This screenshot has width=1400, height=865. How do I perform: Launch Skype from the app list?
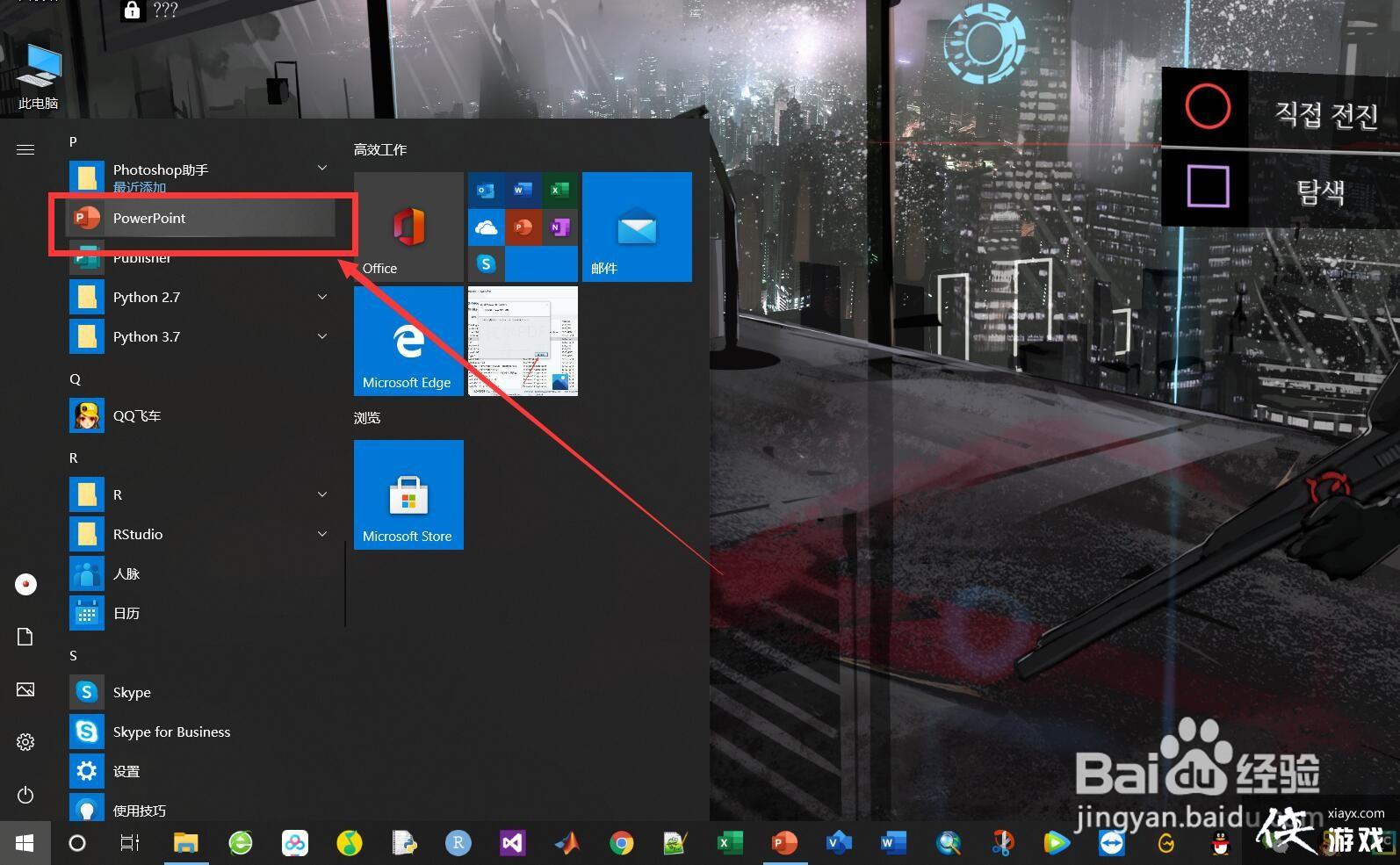click(x=201, y=692)
